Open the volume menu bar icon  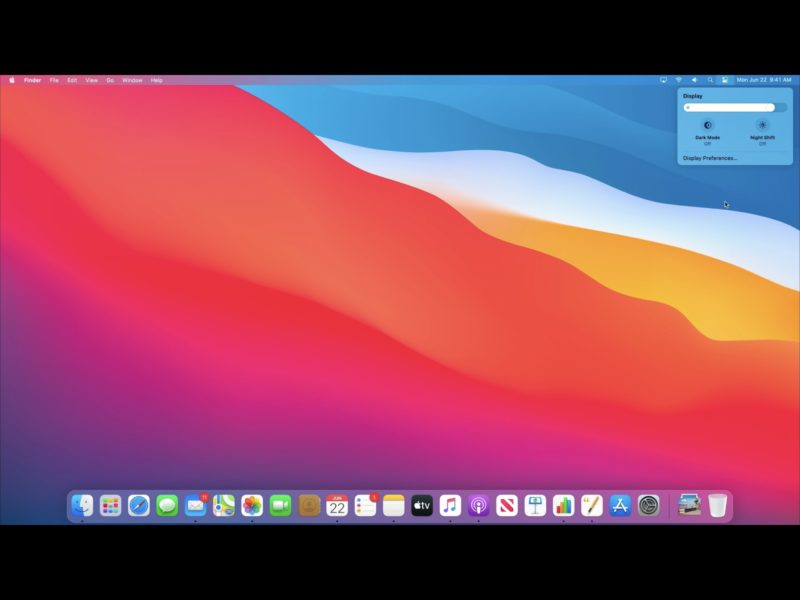(x=694, y=80)
